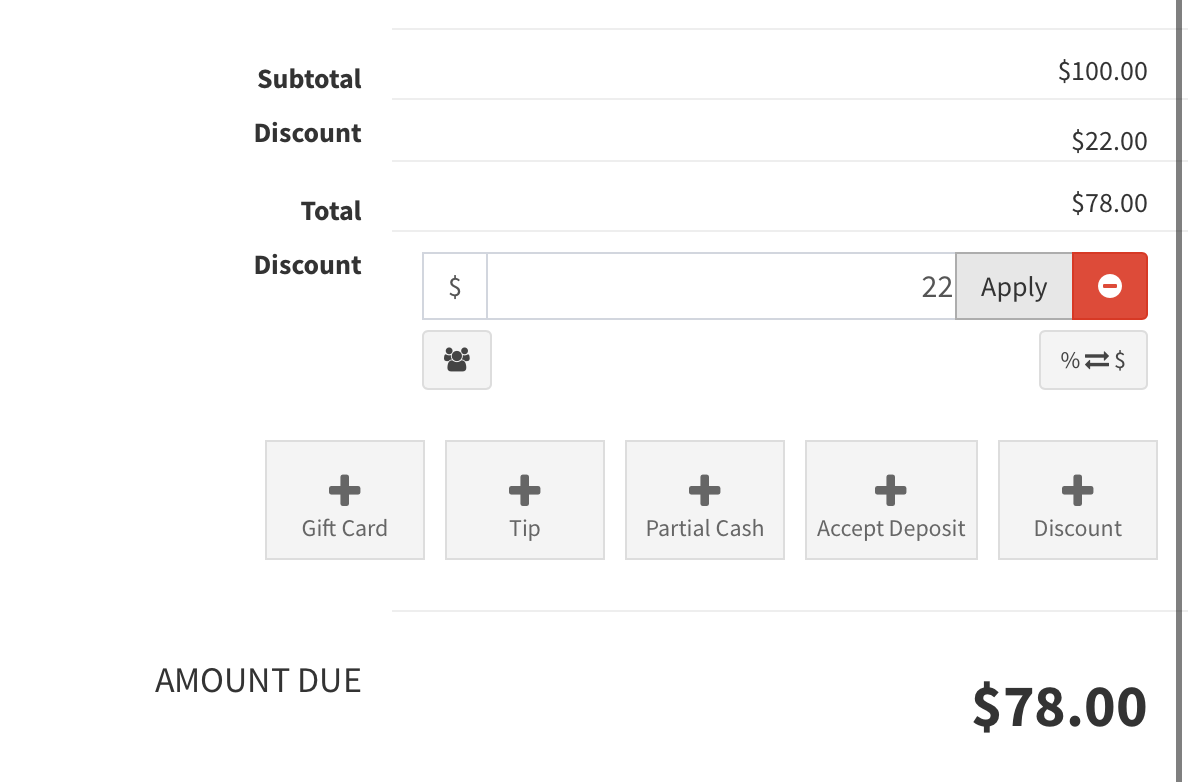Toggle discount type between percent and dollar
1188x782 pixels.
[1093, 360]
